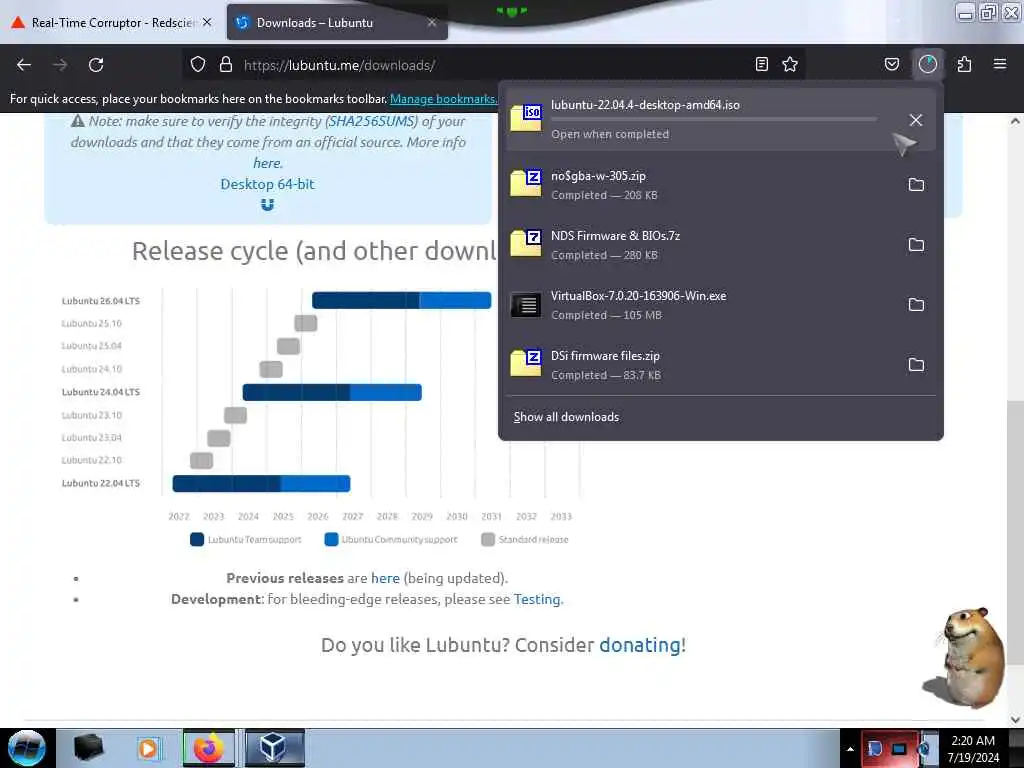Open the Pocket save icon
The height and width of the screenshot is (768, 1024).
pyautogui.click(x=891, y=64)
